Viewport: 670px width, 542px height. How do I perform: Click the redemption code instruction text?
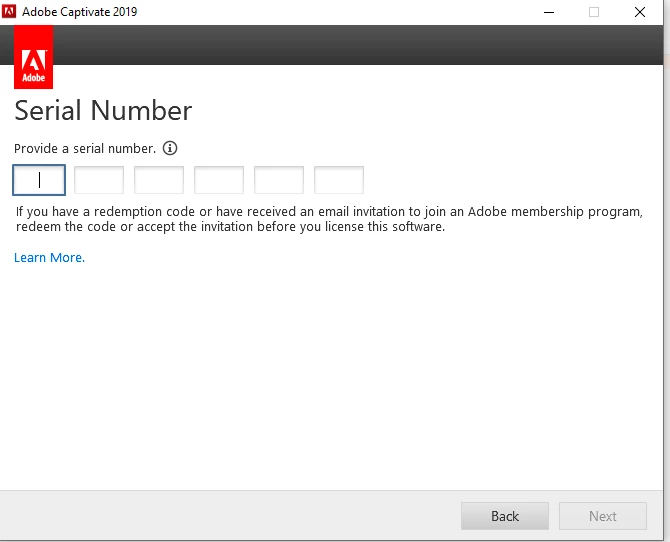point(329,219)
